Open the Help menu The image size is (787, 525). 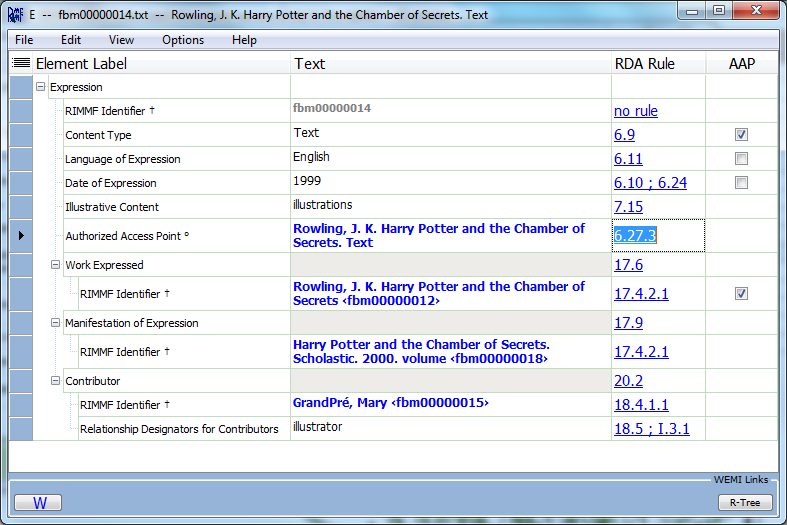tap(244, 40)
